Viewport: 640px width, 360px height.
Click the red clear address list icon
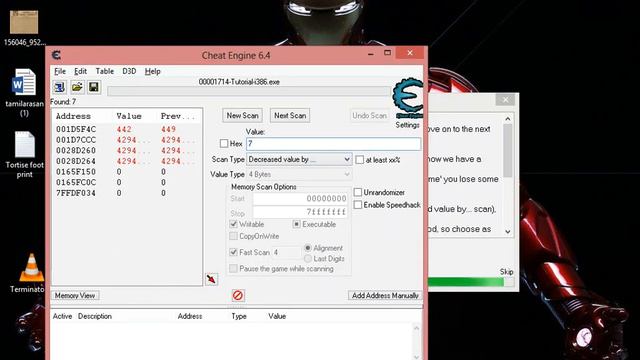pyautogui.click(x=238, y=295)
